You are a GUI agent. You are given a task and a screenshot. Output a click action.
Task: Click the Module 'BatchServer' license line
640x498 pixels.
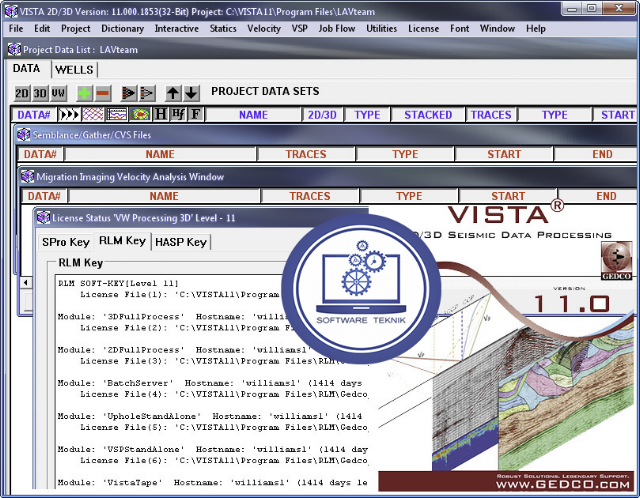210,383
